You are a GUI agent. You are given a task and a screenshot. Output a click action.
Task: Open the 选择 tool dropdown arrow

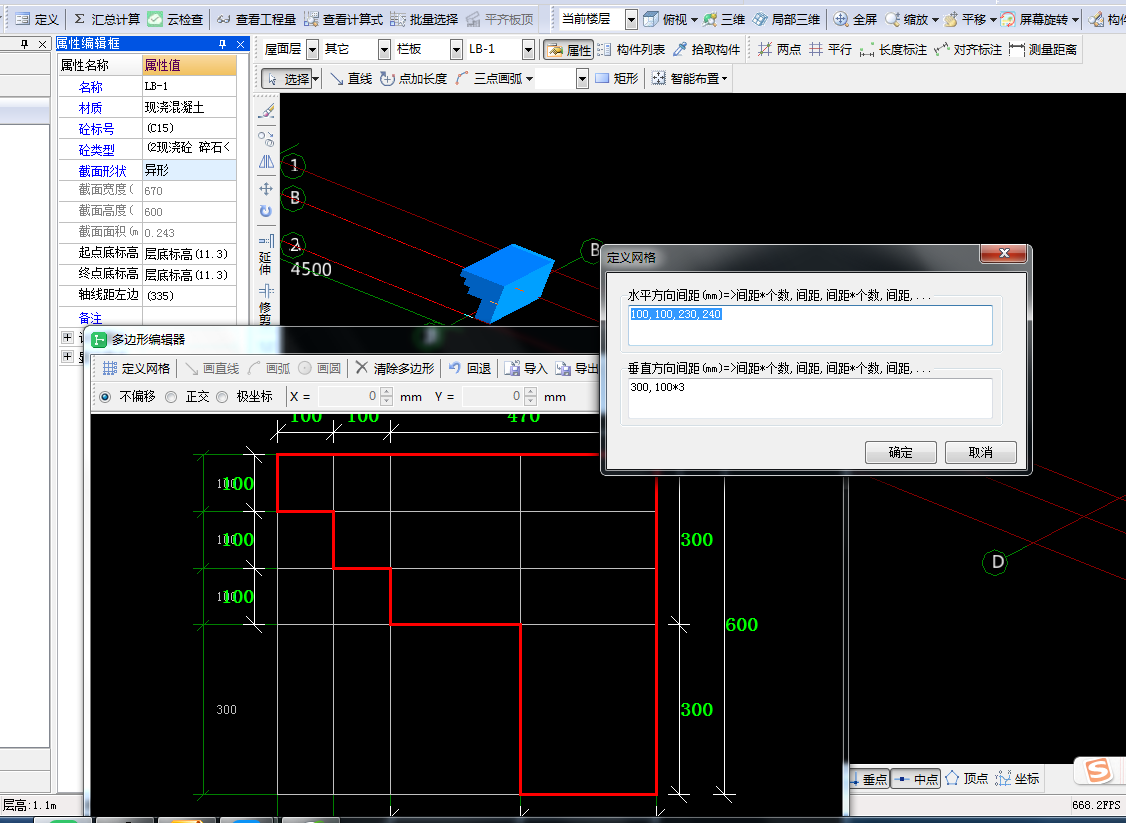[316, 79]
